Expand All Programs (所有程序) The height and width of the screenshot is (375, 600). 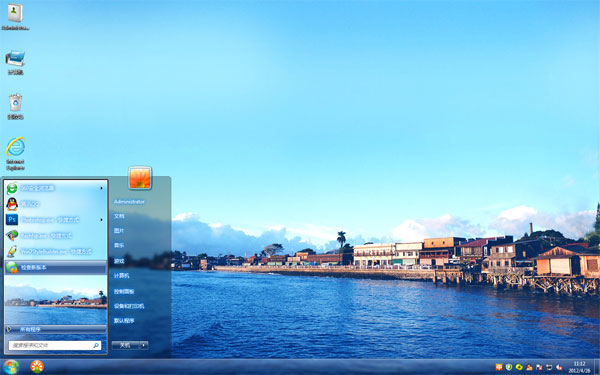coord(55,329)
